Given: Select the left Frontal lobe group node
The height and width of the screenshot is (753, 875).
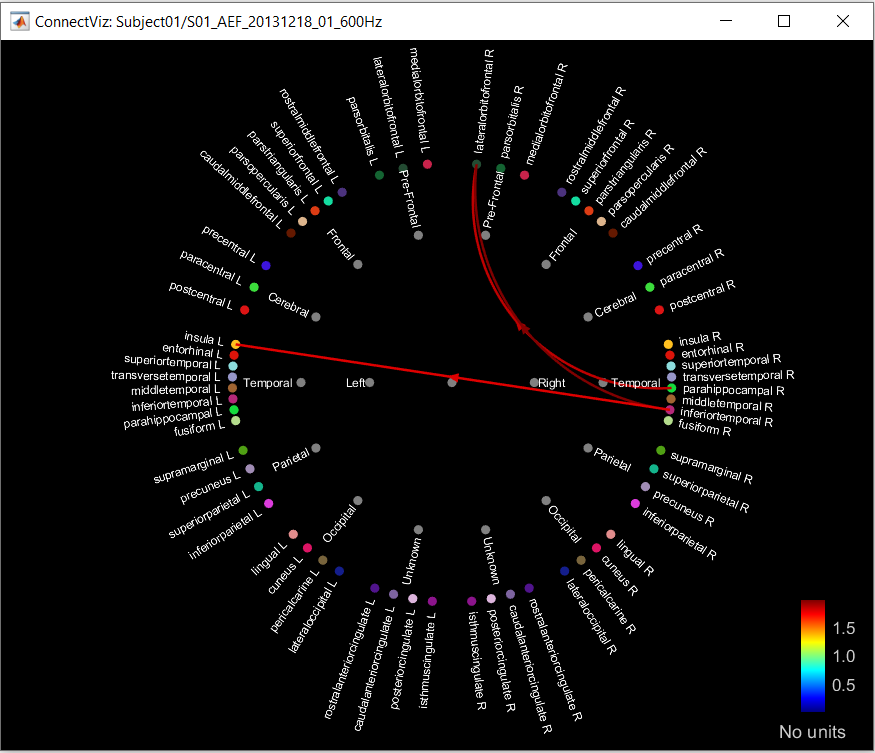Looking at the screenshot, I should pyautogui.click(x=358, y=264).
